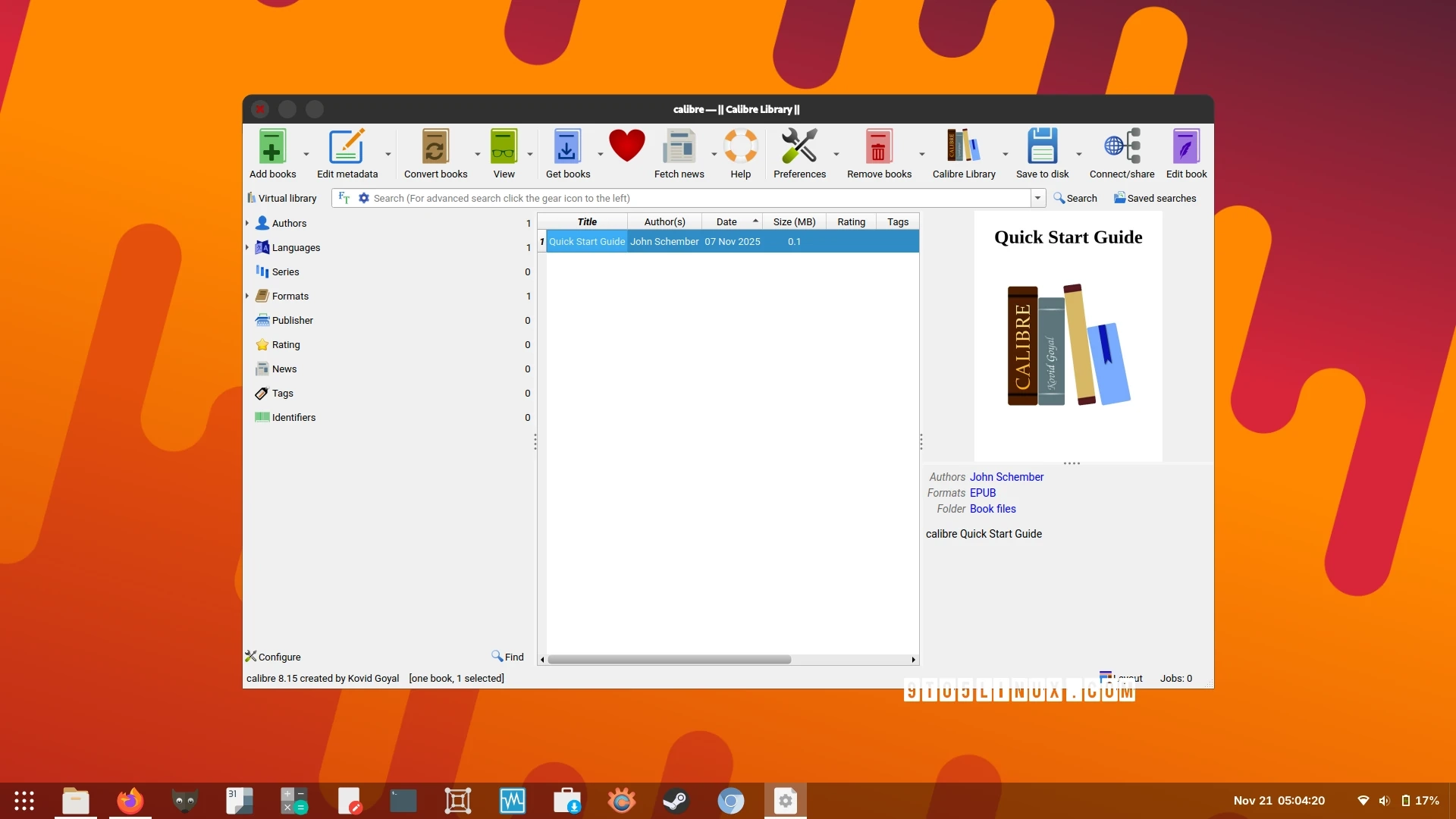Expand the Formats category in sidebar
This screenshot has width=1456, height=819.
(247, 296)
